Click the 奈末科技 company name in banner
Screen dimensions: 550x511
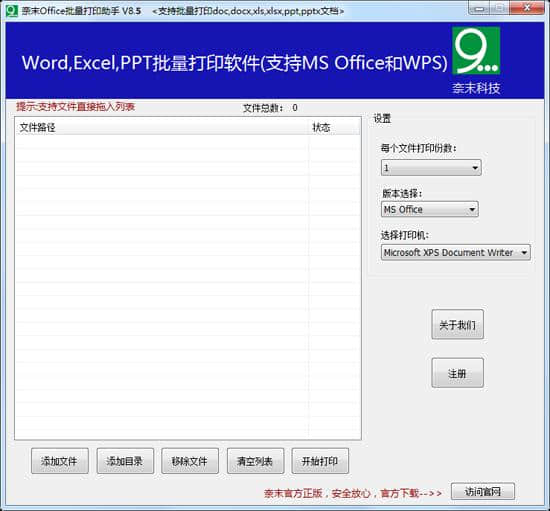click(476, 88)
